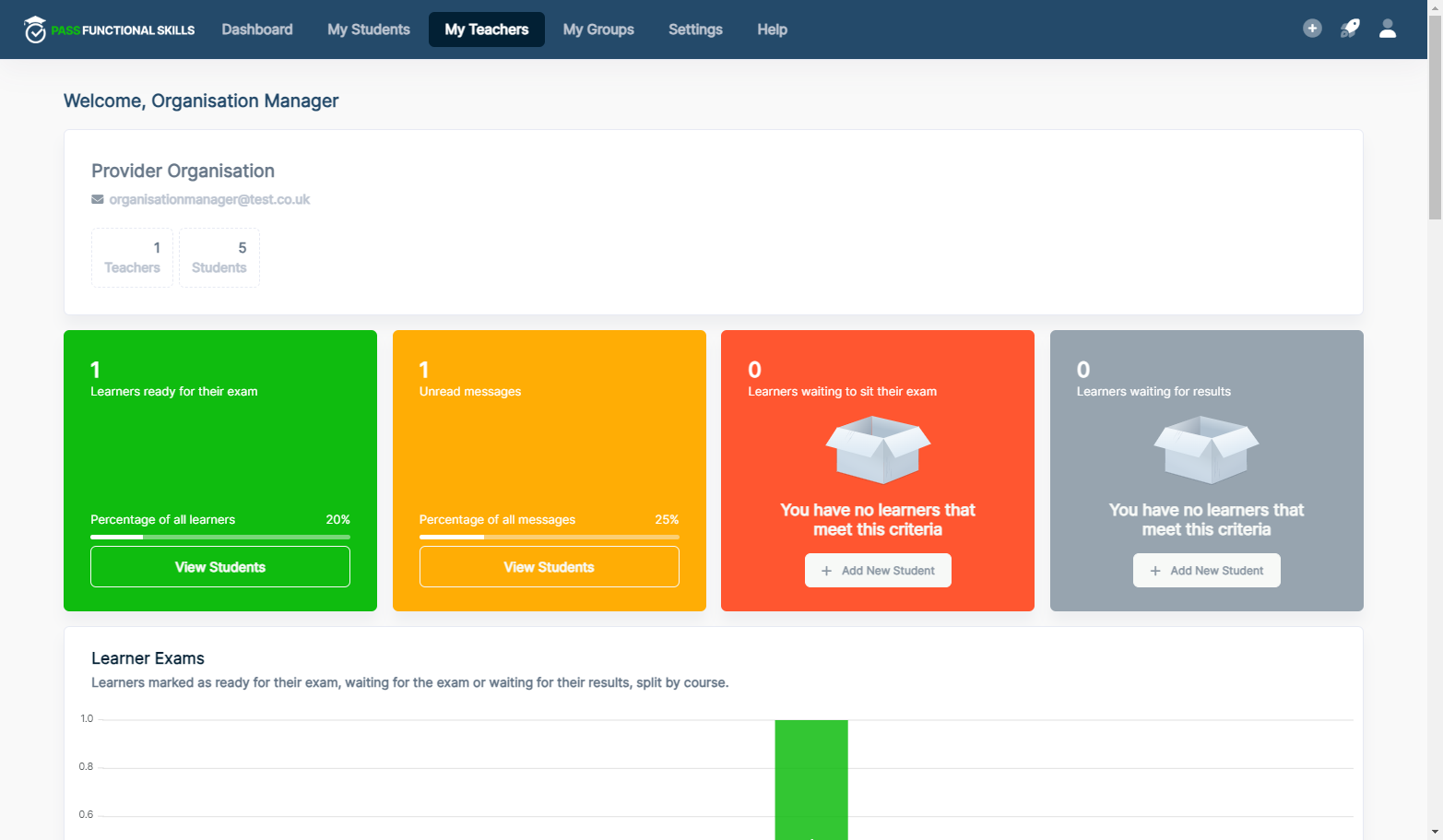The image size is (1443, 840).
Task: Open My Groups in navigation
Action: coord(598,30)
